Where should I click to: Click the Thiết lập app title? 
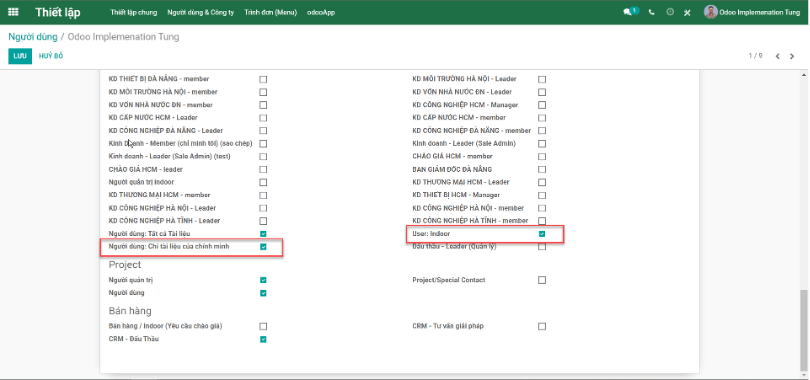click(58, 12)
